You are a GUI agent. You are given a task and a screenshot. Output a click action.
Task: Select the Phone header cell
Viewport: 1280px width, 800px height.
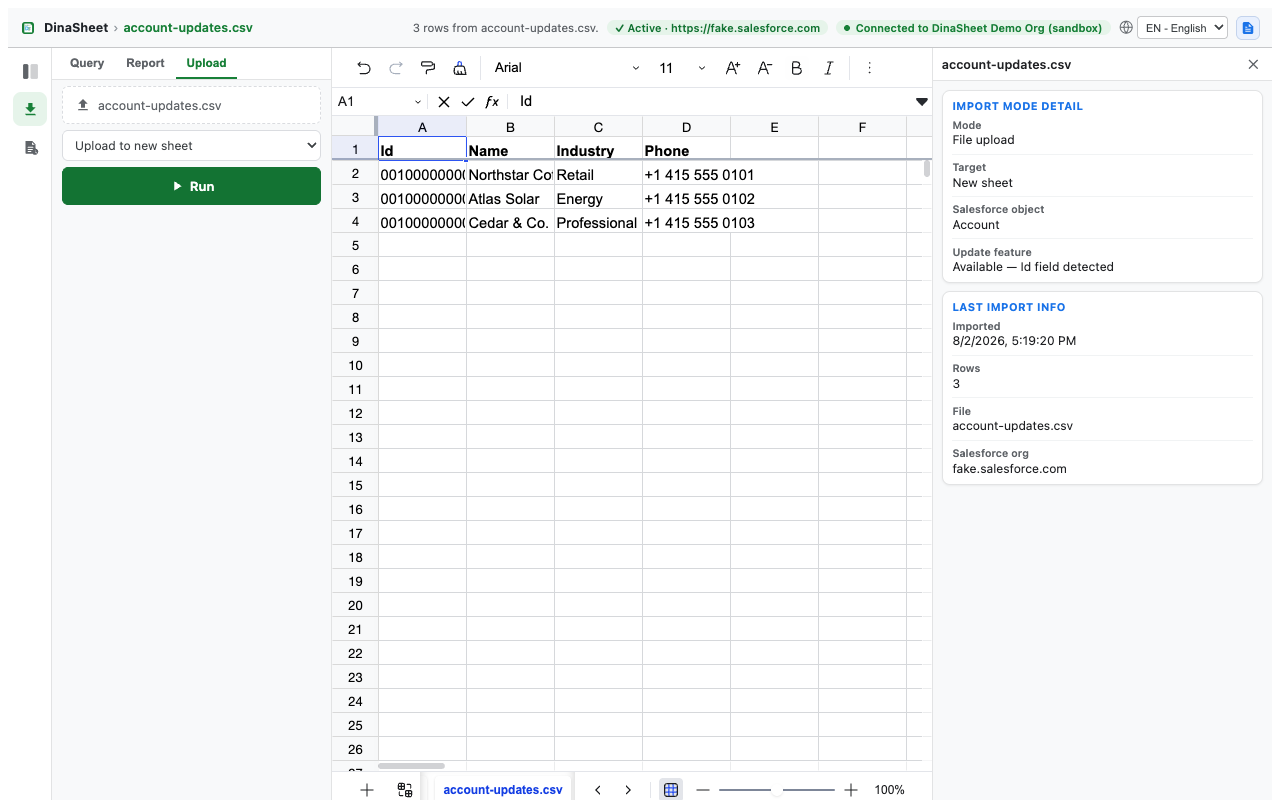click(x=686, y=149)
